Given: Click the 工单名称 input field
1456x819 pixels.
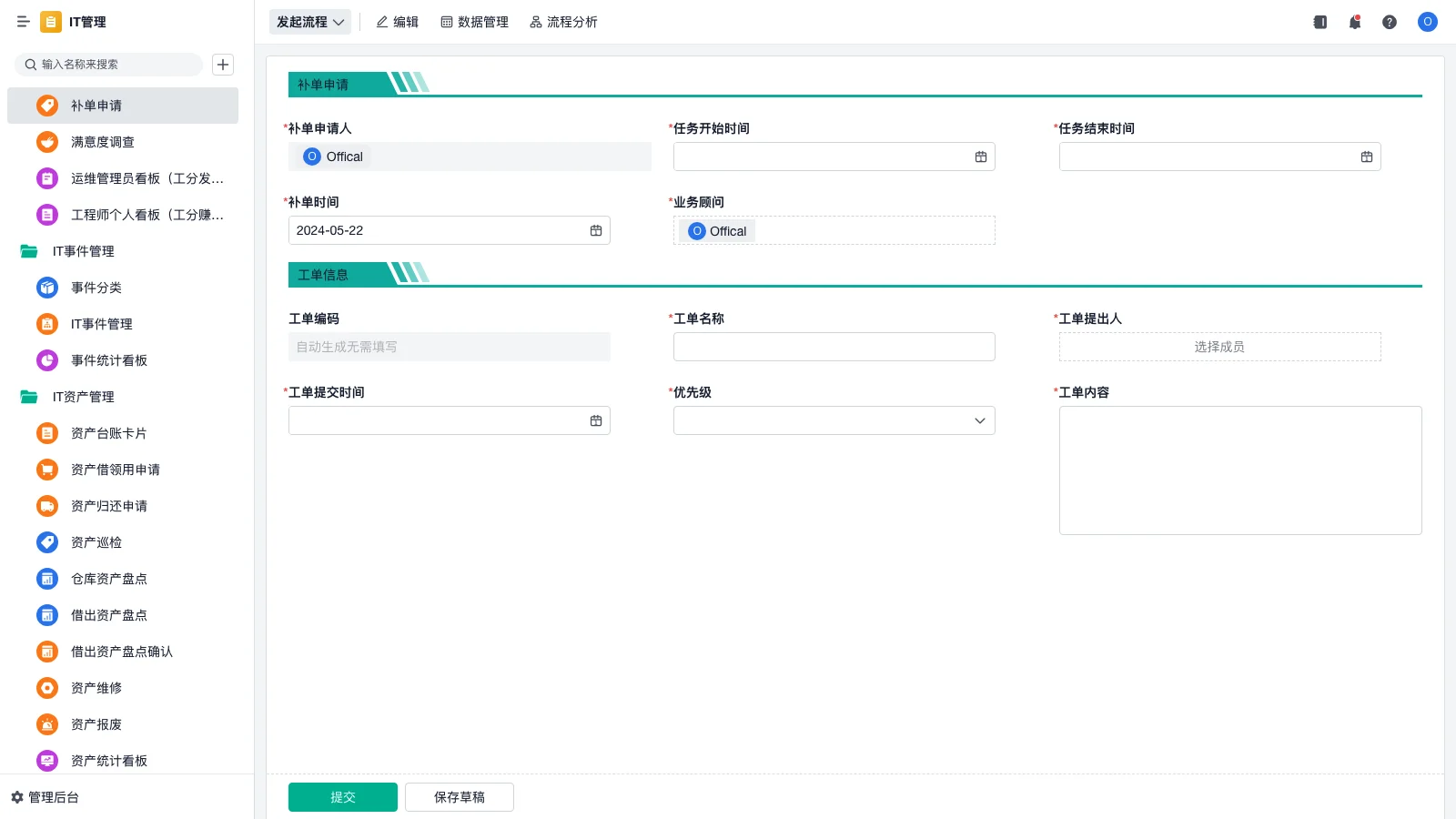Looking at the screenshot, I should [834, 347].
